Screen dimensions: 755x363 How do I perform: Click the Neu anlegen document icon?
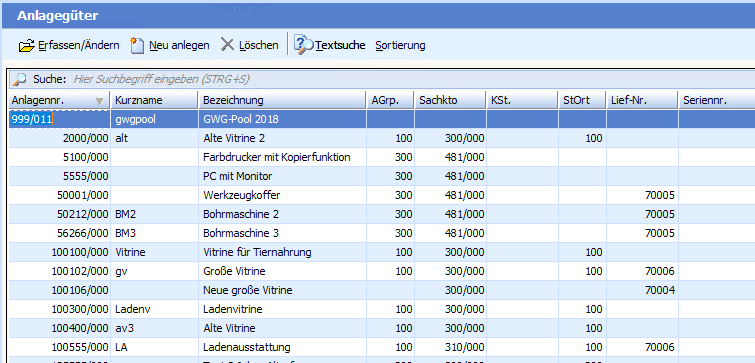138,46
